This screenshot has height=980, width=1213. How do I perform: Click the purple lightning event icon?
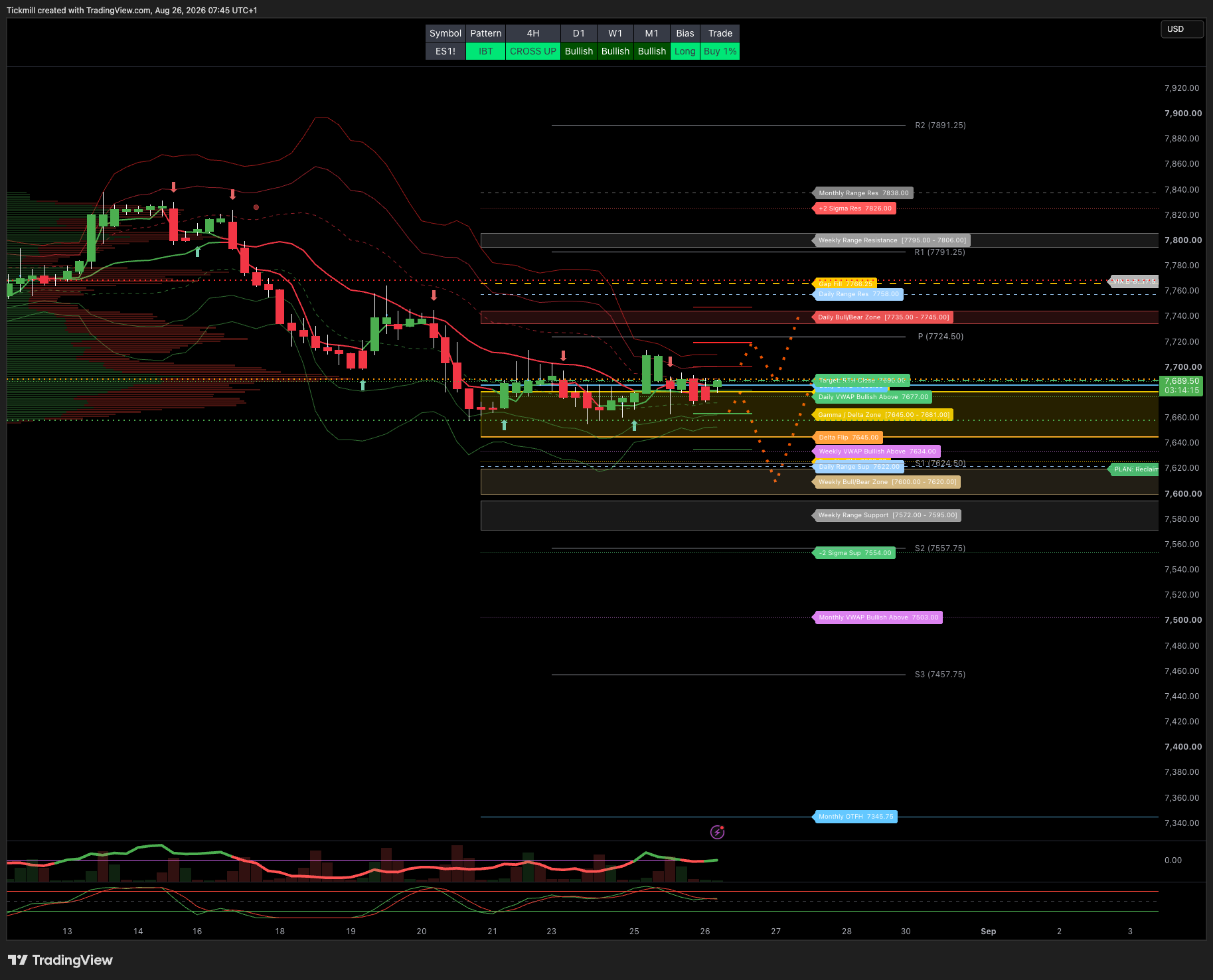coord(717,832)
